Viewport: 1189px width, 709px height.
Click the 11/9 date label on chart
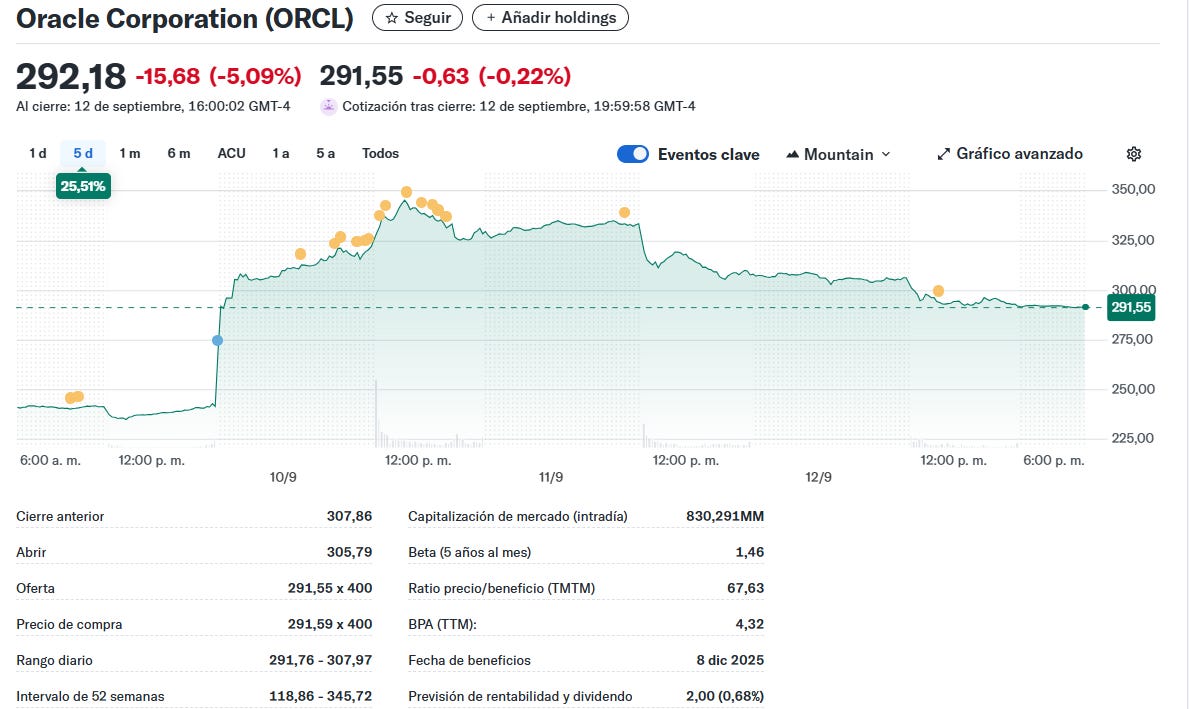coord(551,477)
